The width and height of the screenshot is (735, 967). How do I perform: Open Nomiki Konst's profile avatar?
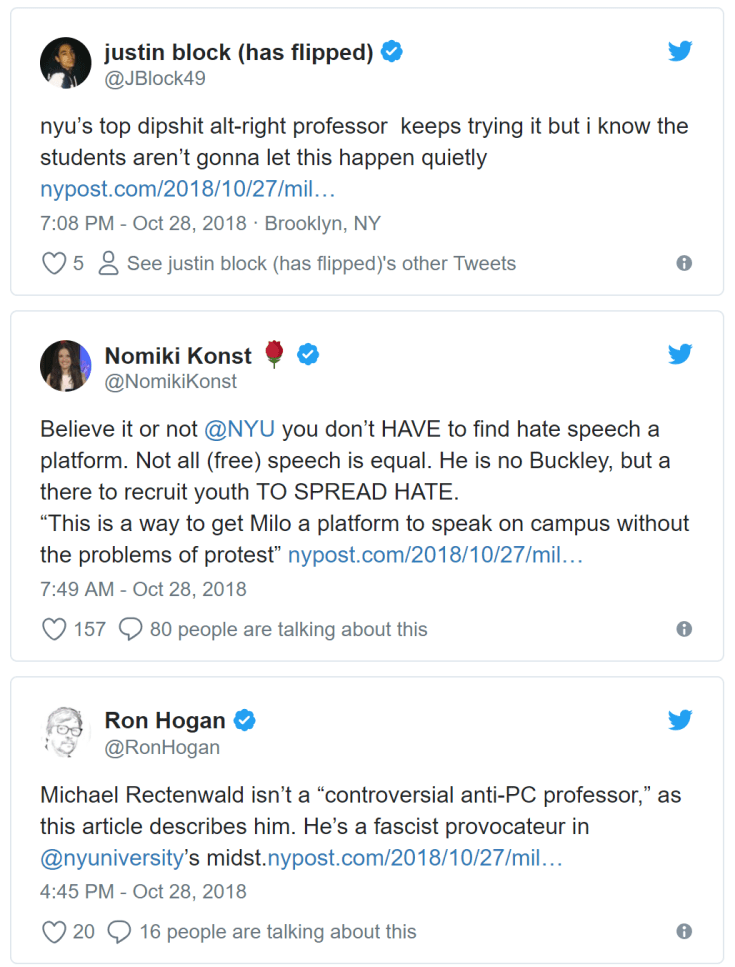66,366
